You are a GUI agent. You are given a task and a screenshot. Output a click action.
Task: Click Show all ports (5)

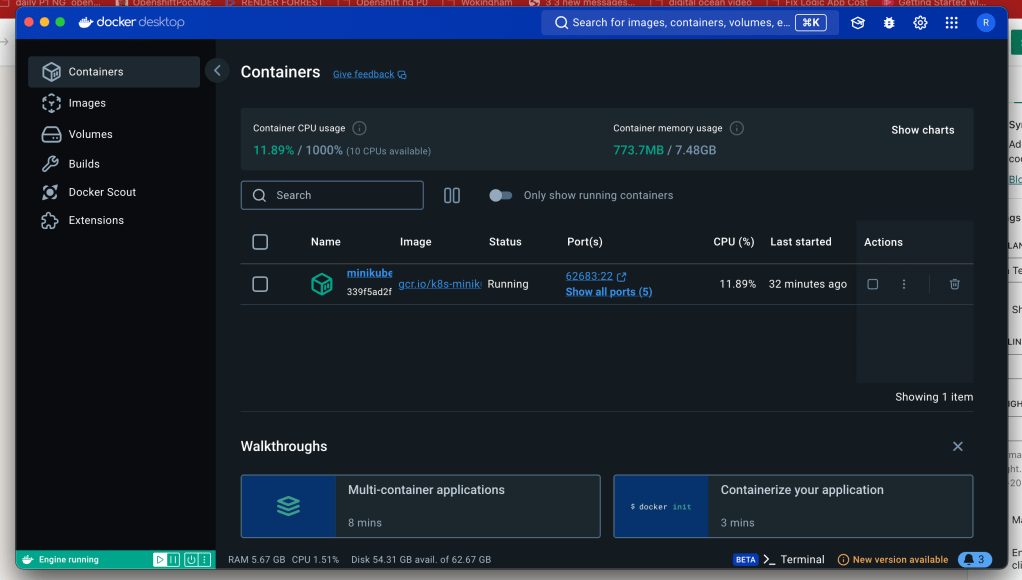click(609, 292)
